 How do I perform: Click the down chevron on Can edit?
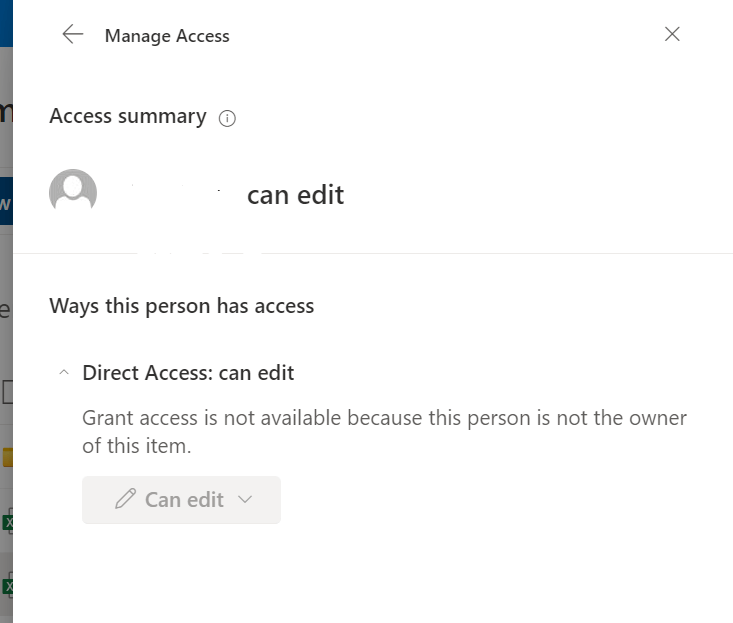(246, 500)
